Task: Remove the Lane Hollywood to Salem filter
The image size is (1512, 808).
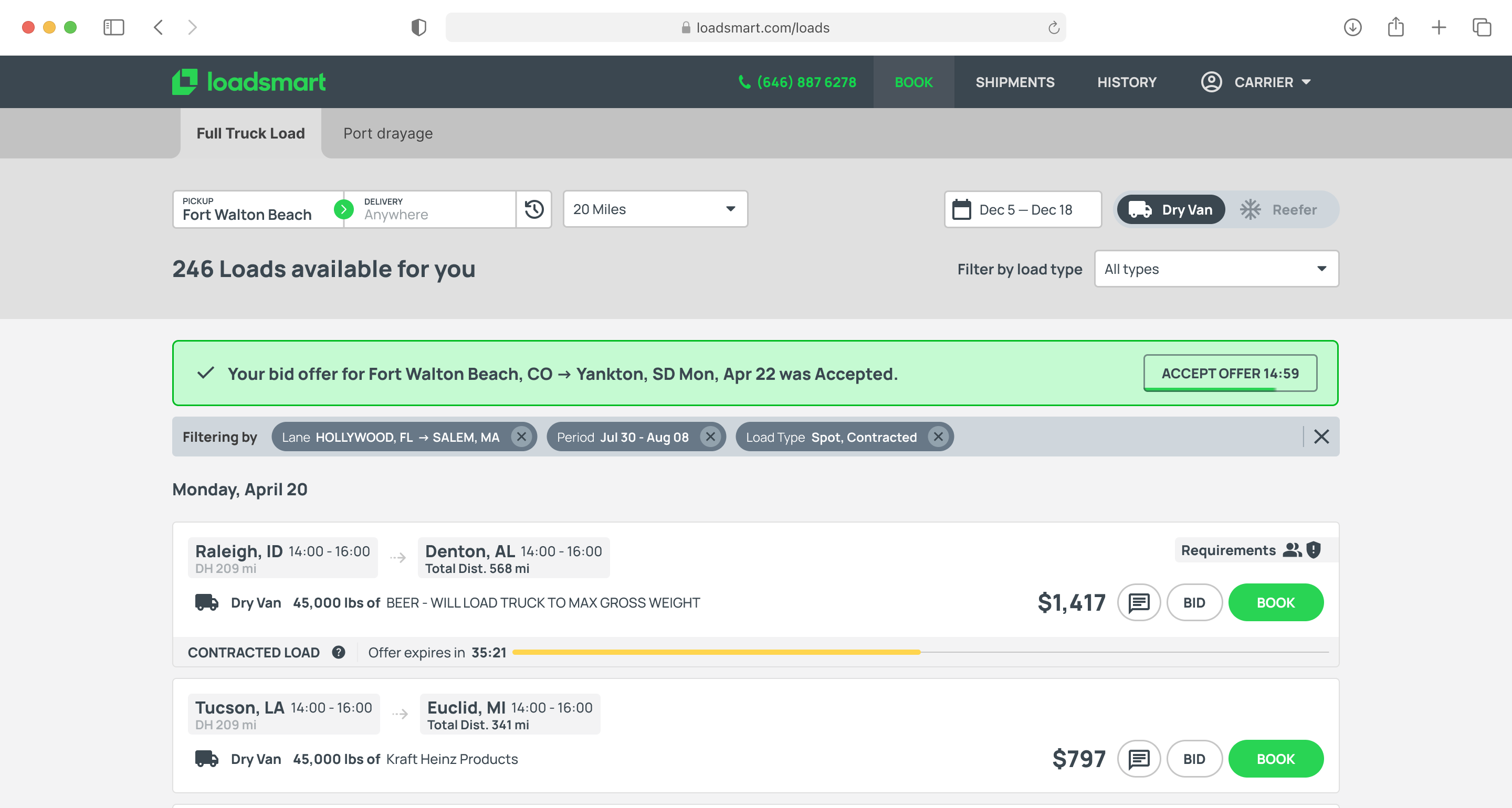Action: pos(521,437)
